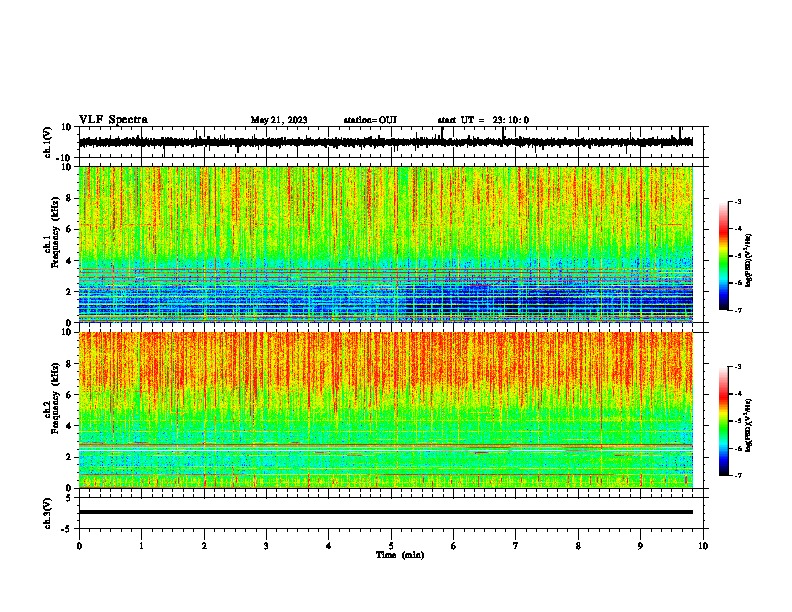792x612 pixels.
Task: Click the "ch.3(V)" axis label
Action: pyautogui.click(x=48, y=513)
